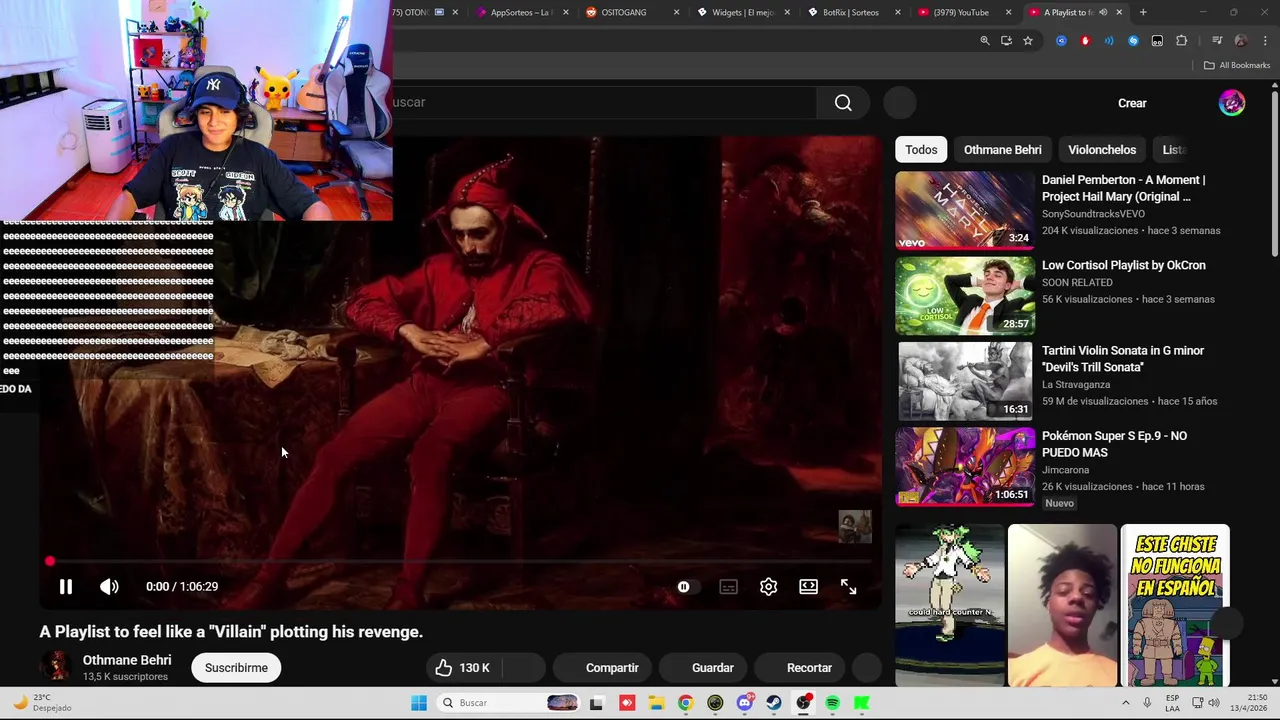Image resolution: width=1280 pixels, height=720 pixels.
Task: Bookmark this page with the star icon
Action: click(x=1027, y=41)
